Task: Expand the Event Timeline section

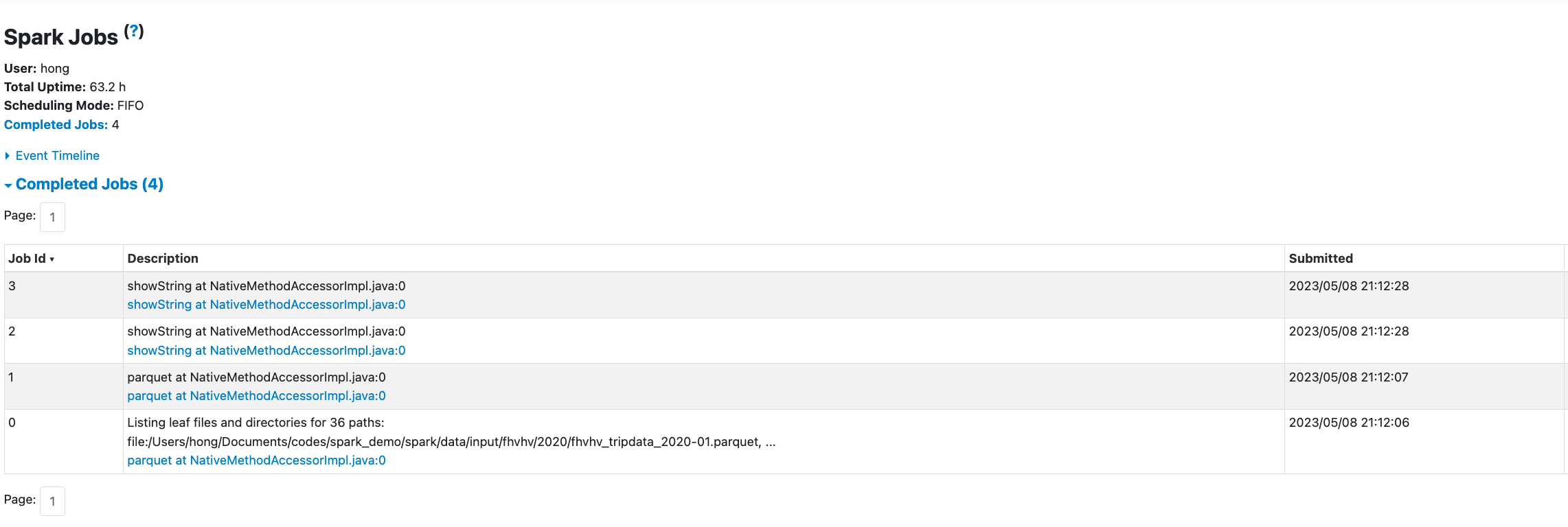Action: click(57, 156)
